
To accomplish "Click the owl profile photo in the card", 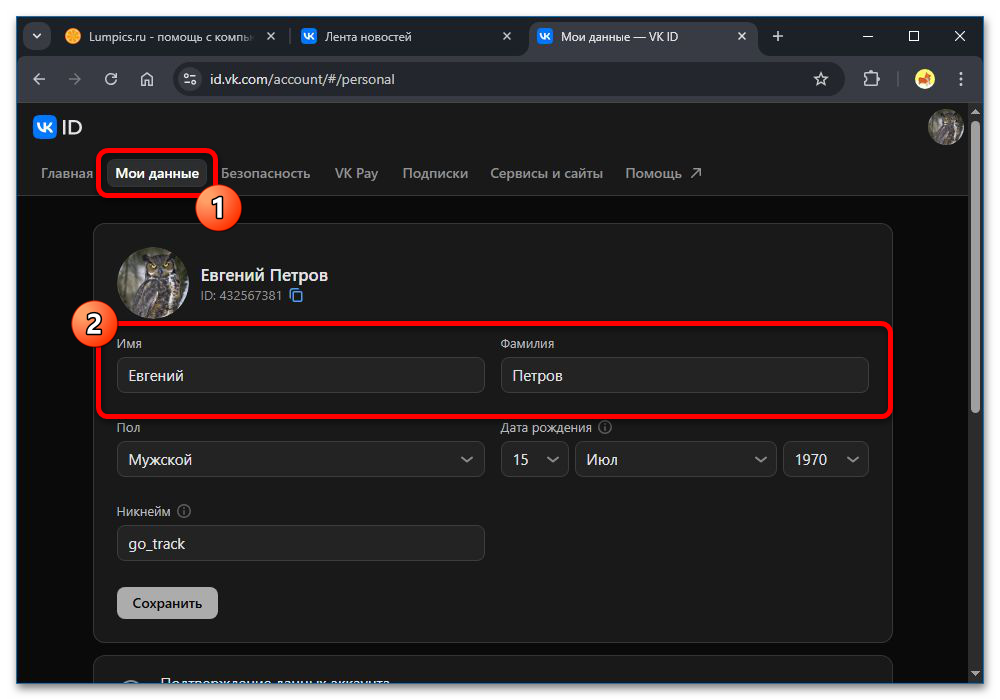I will pos(153,282).
